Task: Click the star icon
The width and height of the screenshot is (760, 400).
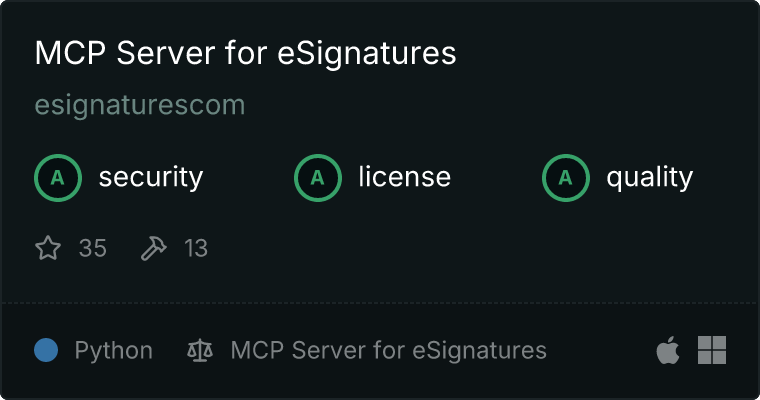Action: [x=48, y=248]
